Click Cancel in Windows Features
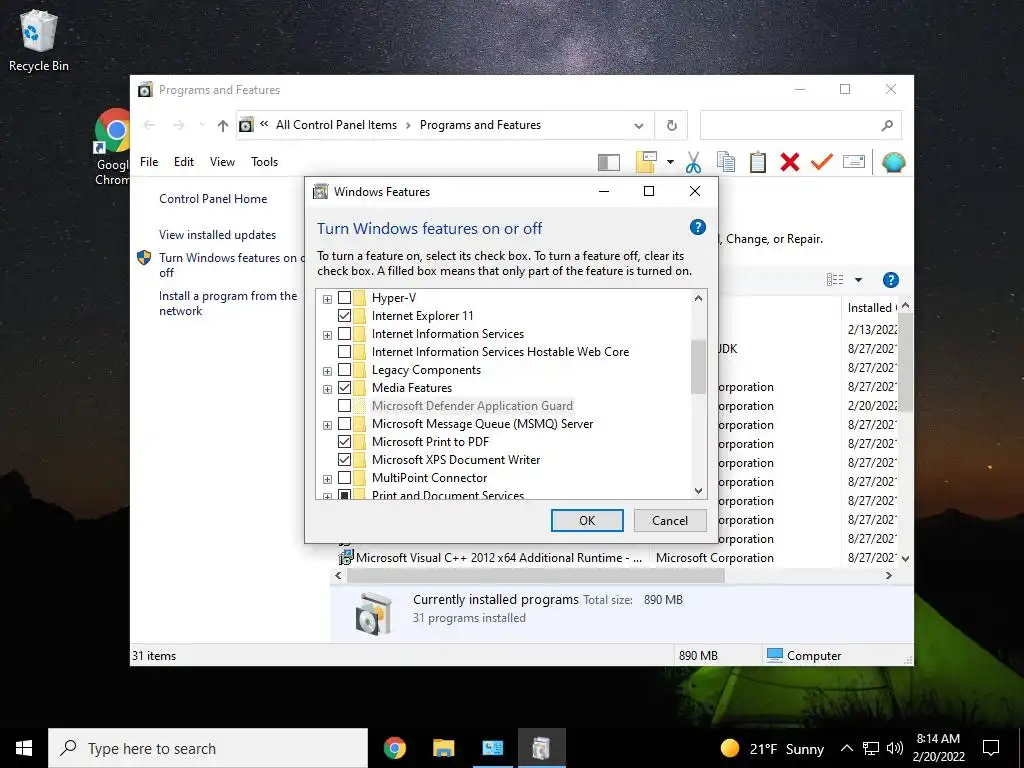Screen dimensions: 1024x768 tap(670, 520)
